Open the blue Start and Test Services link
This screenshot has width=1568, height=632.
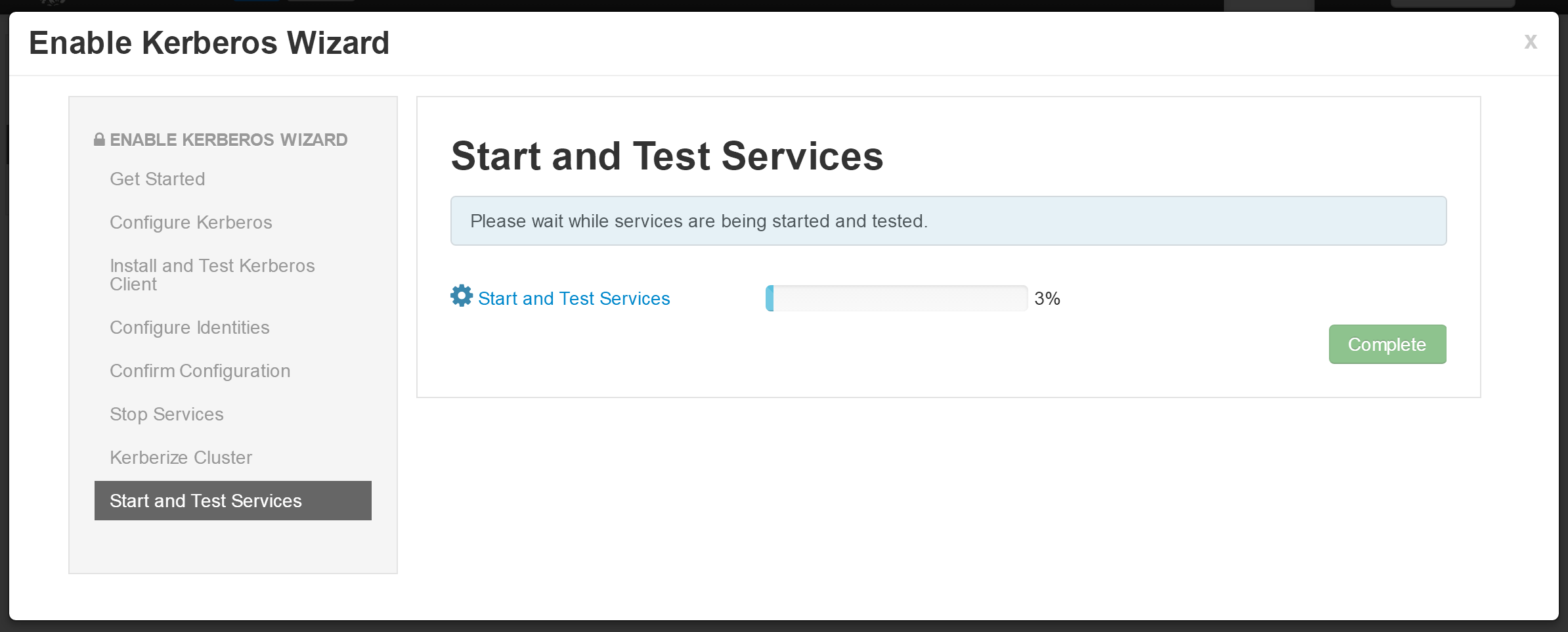574,298
